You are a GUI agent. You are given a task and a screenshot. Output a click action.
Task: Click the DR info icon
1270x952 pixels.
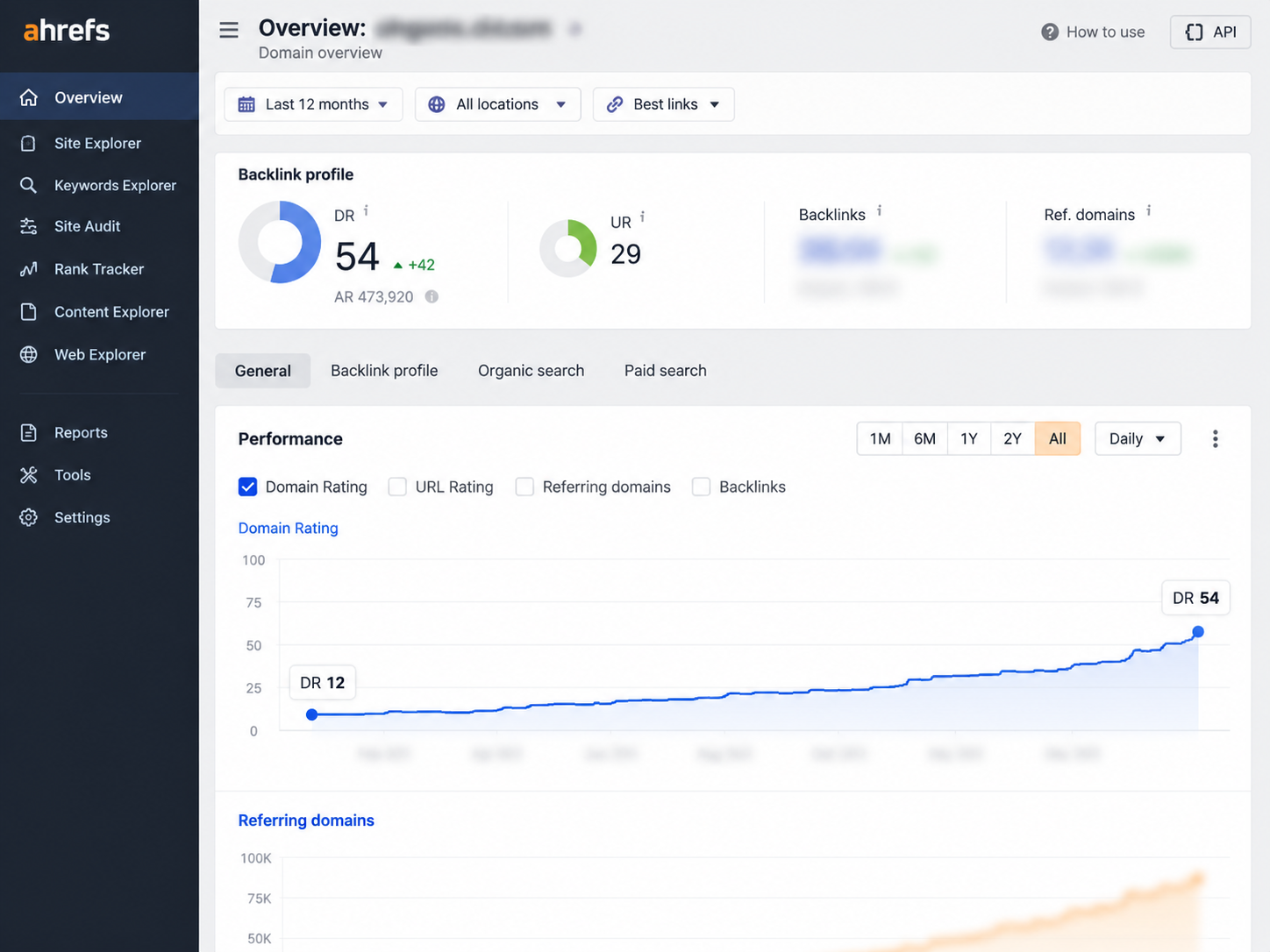point(366,210)
